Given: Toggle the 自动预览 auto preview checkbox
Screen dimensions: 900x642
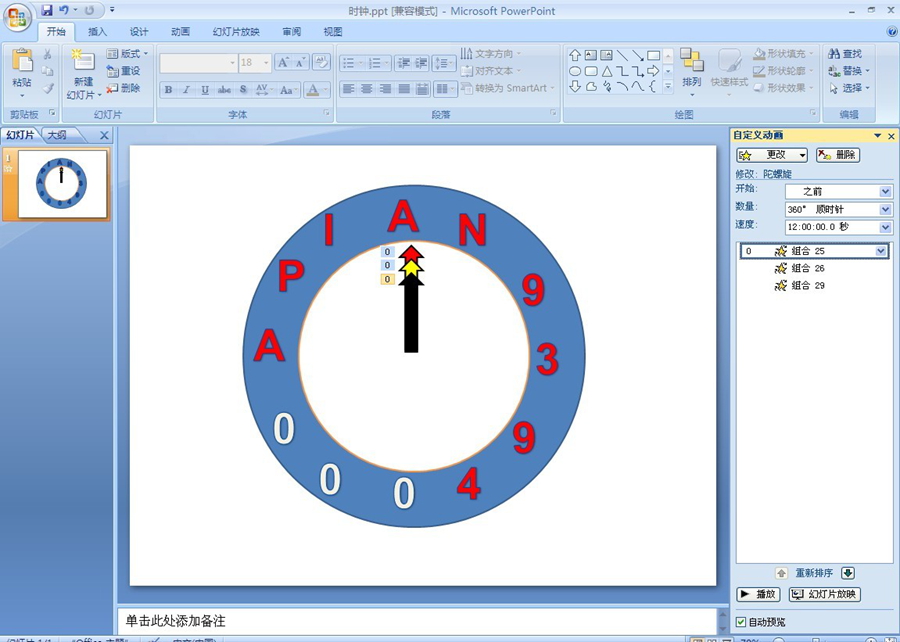Looking at the screenshot, I should pos(741,622).
